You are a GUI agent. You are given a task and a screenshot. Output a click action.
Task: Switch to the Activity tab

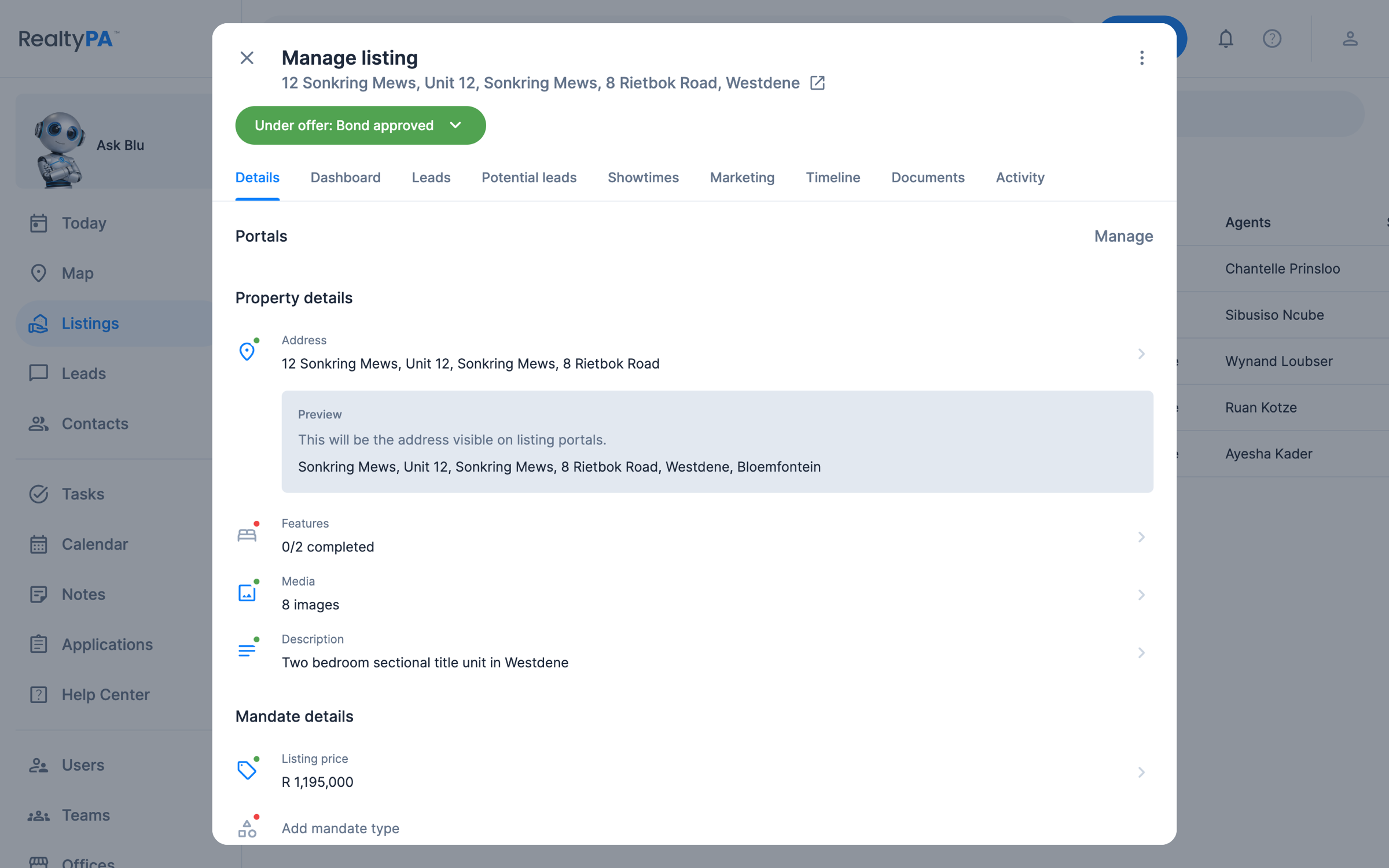1020,177
